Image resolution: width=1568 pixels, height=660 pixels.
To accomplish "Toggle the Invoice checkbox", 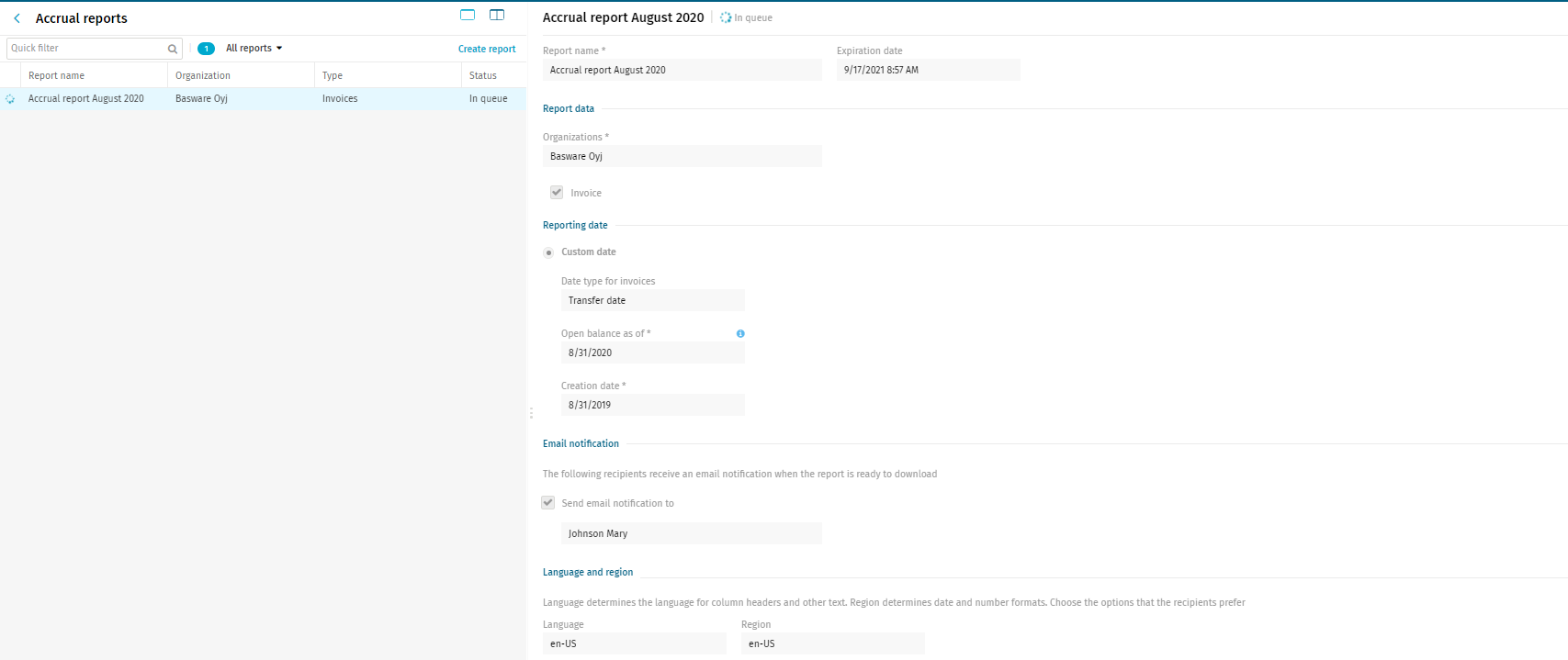I will pyautogui.click(x=557, y=193).
